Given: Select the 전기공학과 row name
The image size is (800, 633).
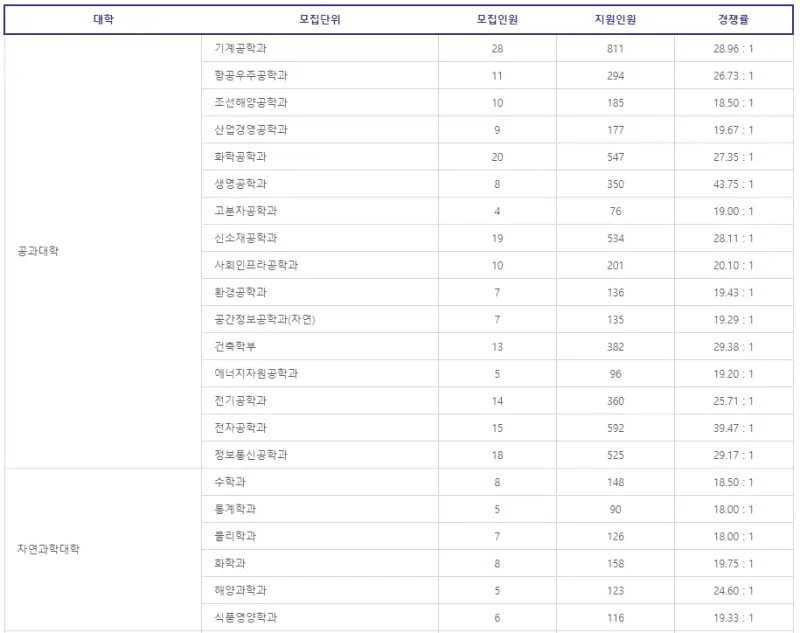Looking at the screenshot, I should (x=241, y=400).
